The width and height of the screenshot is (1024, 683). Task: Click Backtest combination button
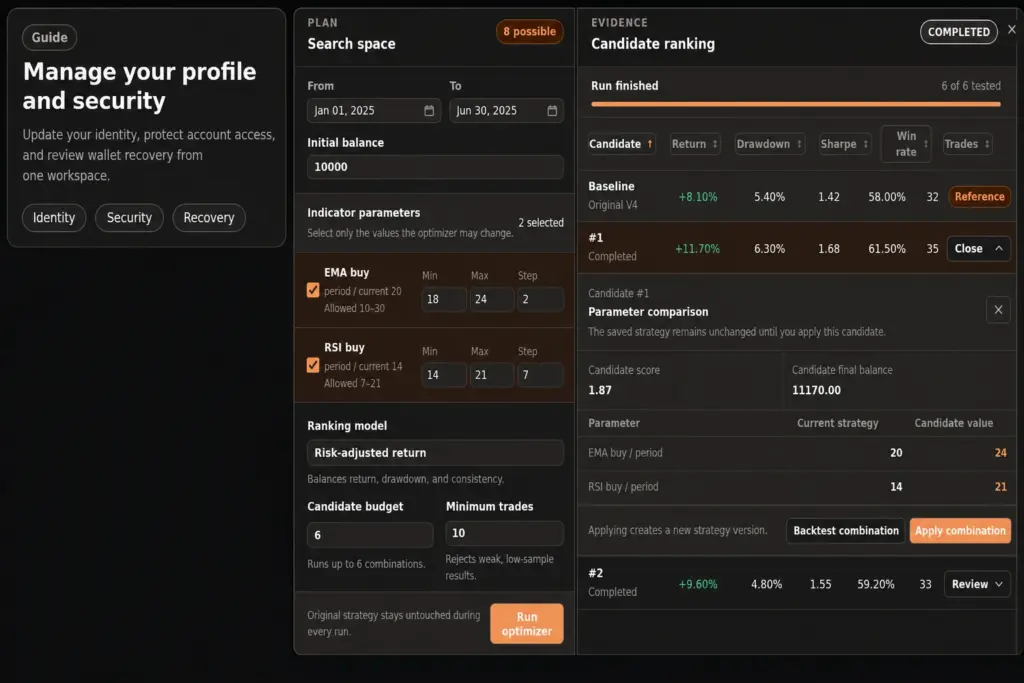click(x=846, y=531)
